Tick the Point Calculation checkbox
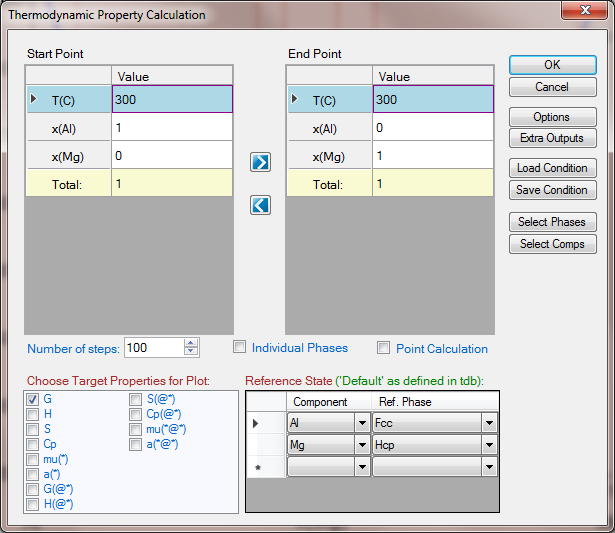 [x=384, y=349]
